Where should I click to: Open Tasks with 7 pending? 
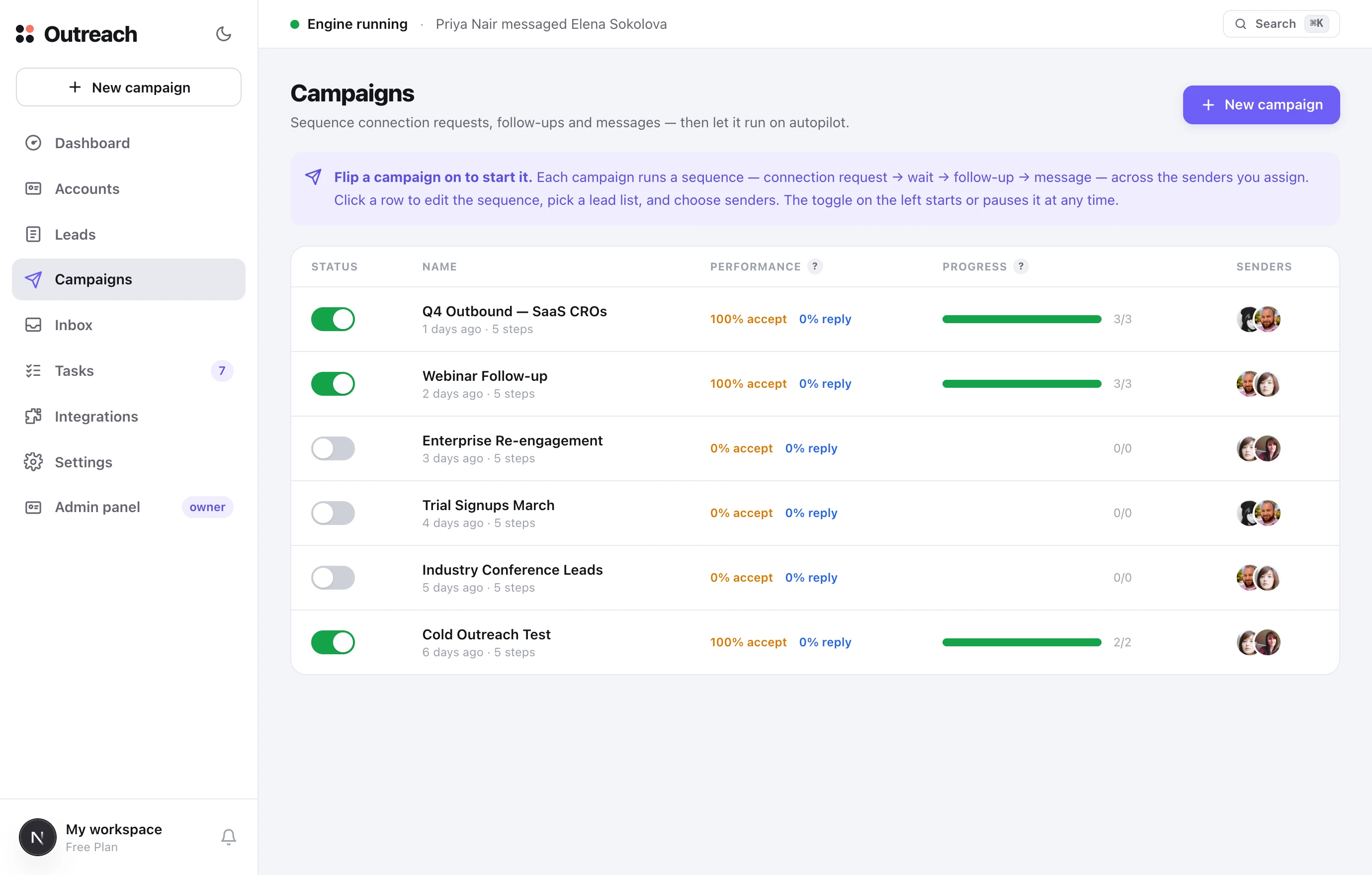coord(129,371)
